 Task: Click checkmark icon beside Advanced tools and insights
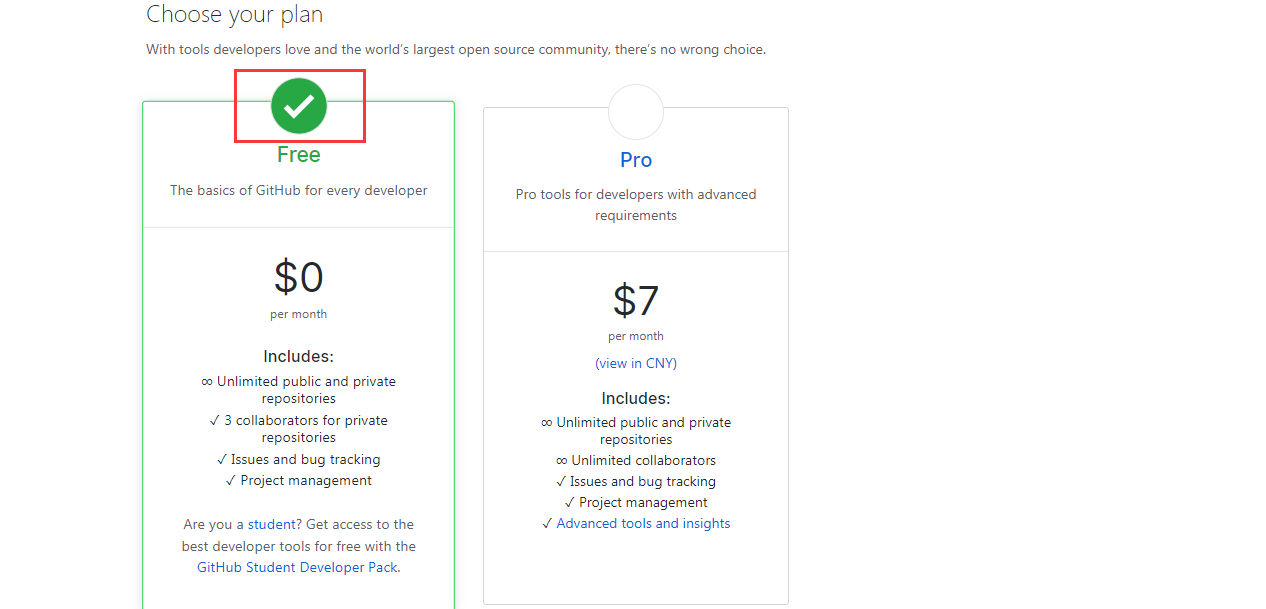click(547, 524)
